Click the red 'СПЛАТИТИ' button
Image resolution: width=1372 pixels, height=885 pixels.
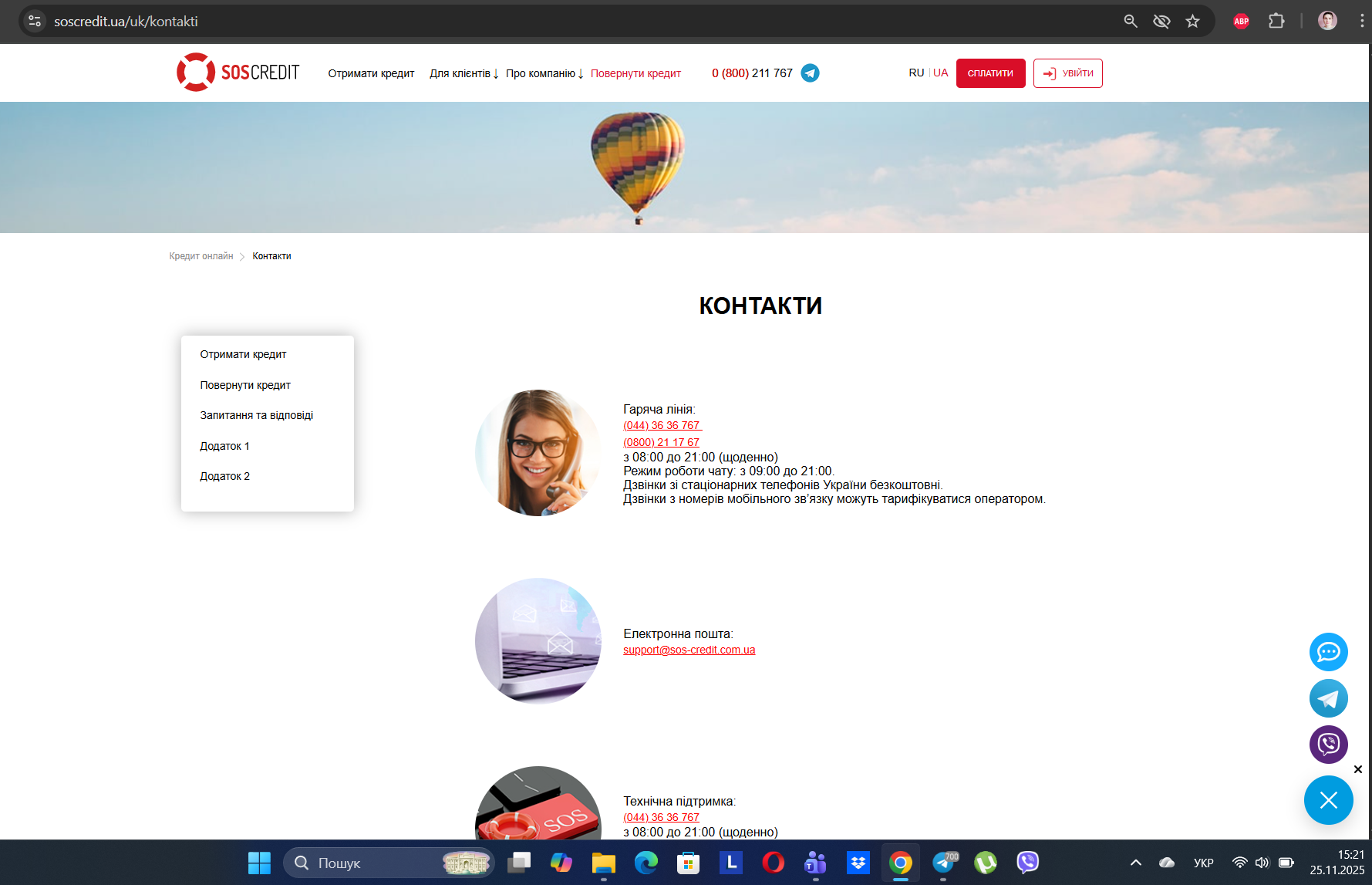[990, 73]
